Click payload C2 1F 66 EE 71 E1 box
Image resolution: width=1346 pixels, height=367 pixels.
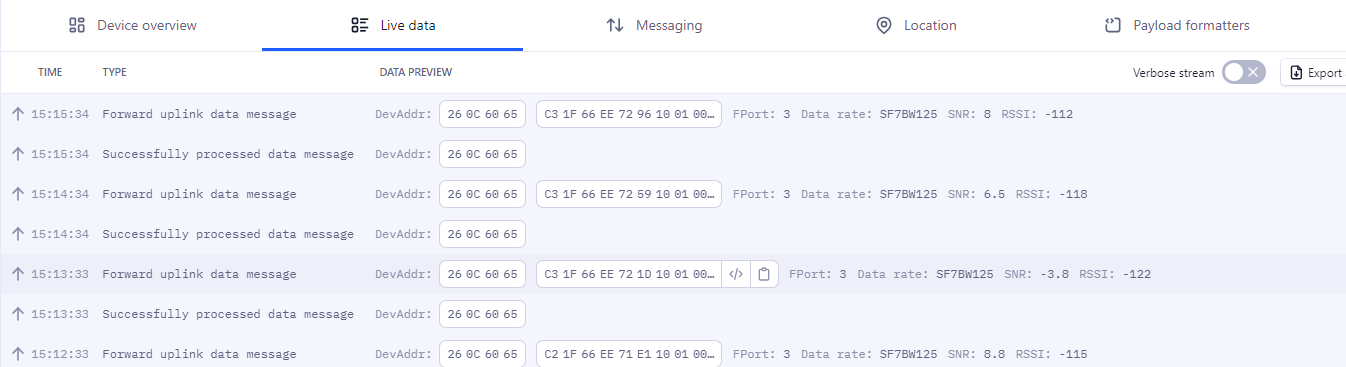pyautogui.click(x=629, y=354)
